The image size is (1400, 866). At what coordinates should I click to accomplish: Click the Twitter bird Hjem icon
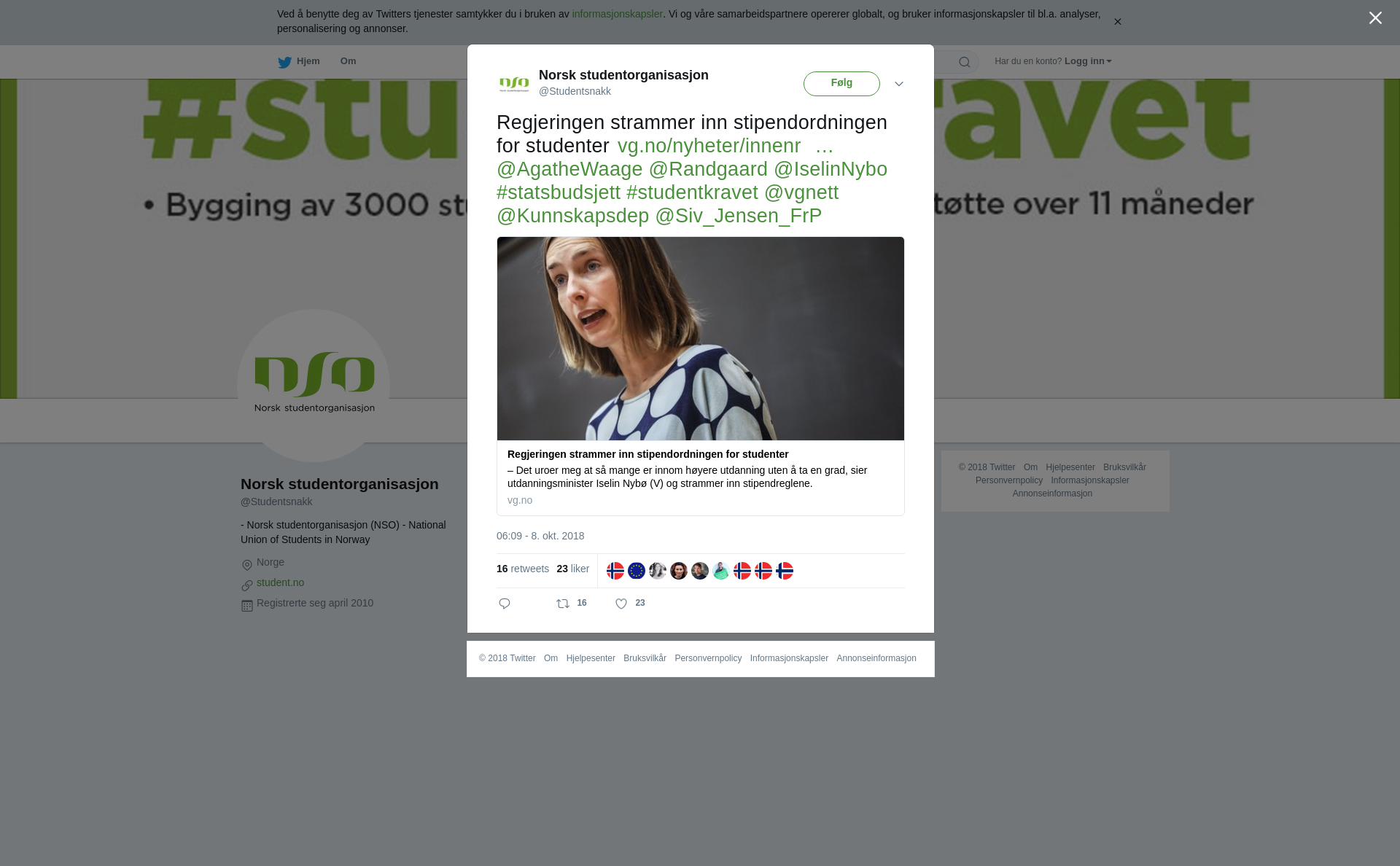(284, 62)
